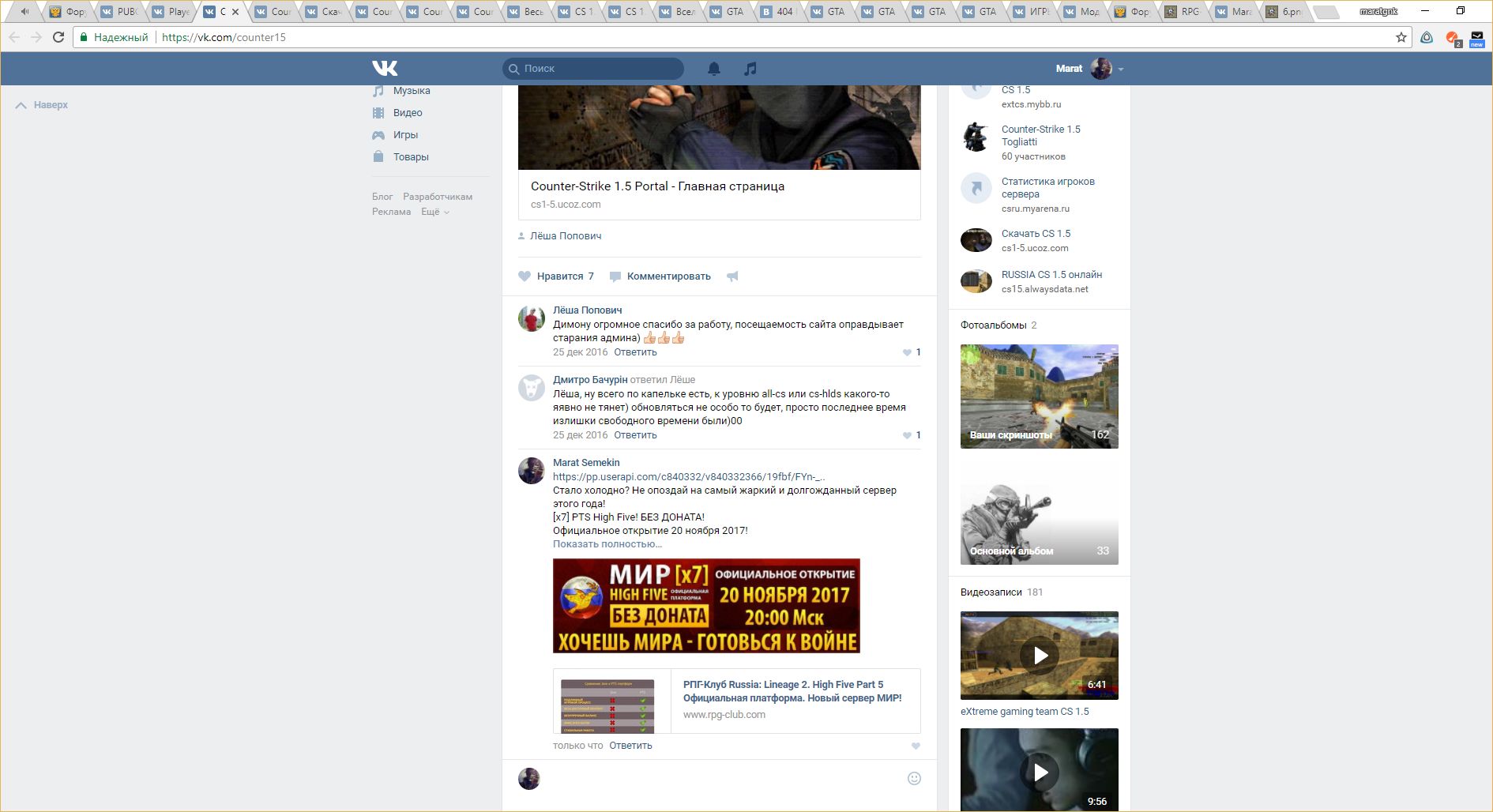1493x812 pixels.
Task: Open the Игры sidebar item
Action: click(x=395, y=135)
